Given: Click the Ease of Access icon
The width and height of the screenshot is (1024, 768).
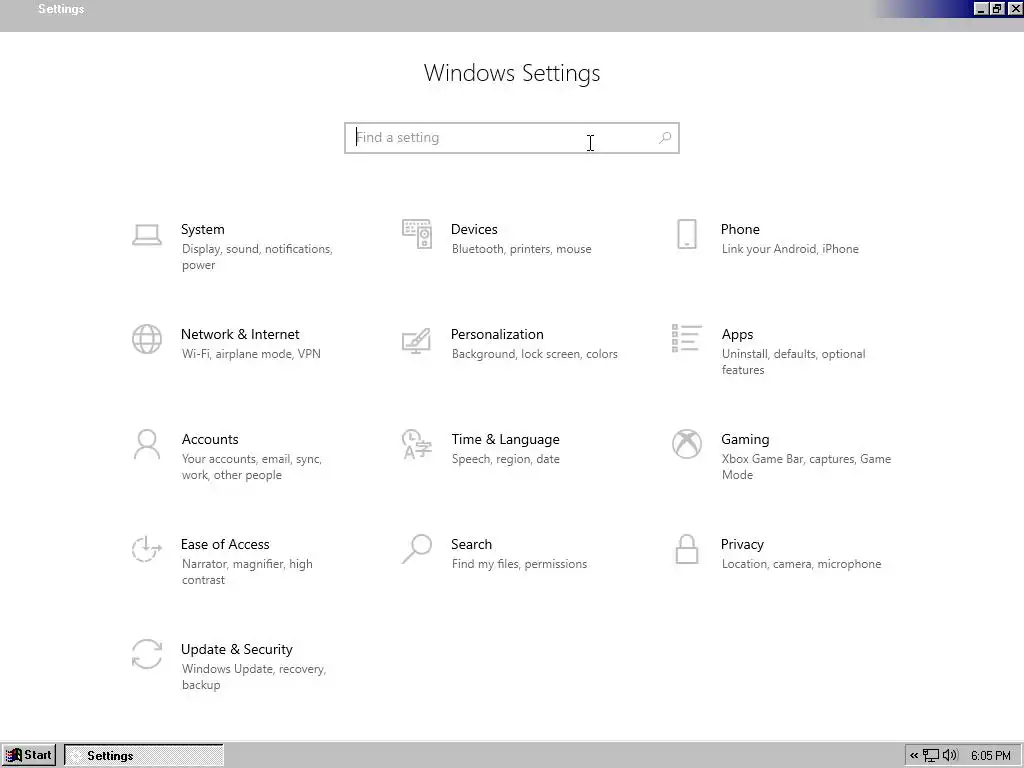Looking at the screenshot, I should click(x=147, y=549).
